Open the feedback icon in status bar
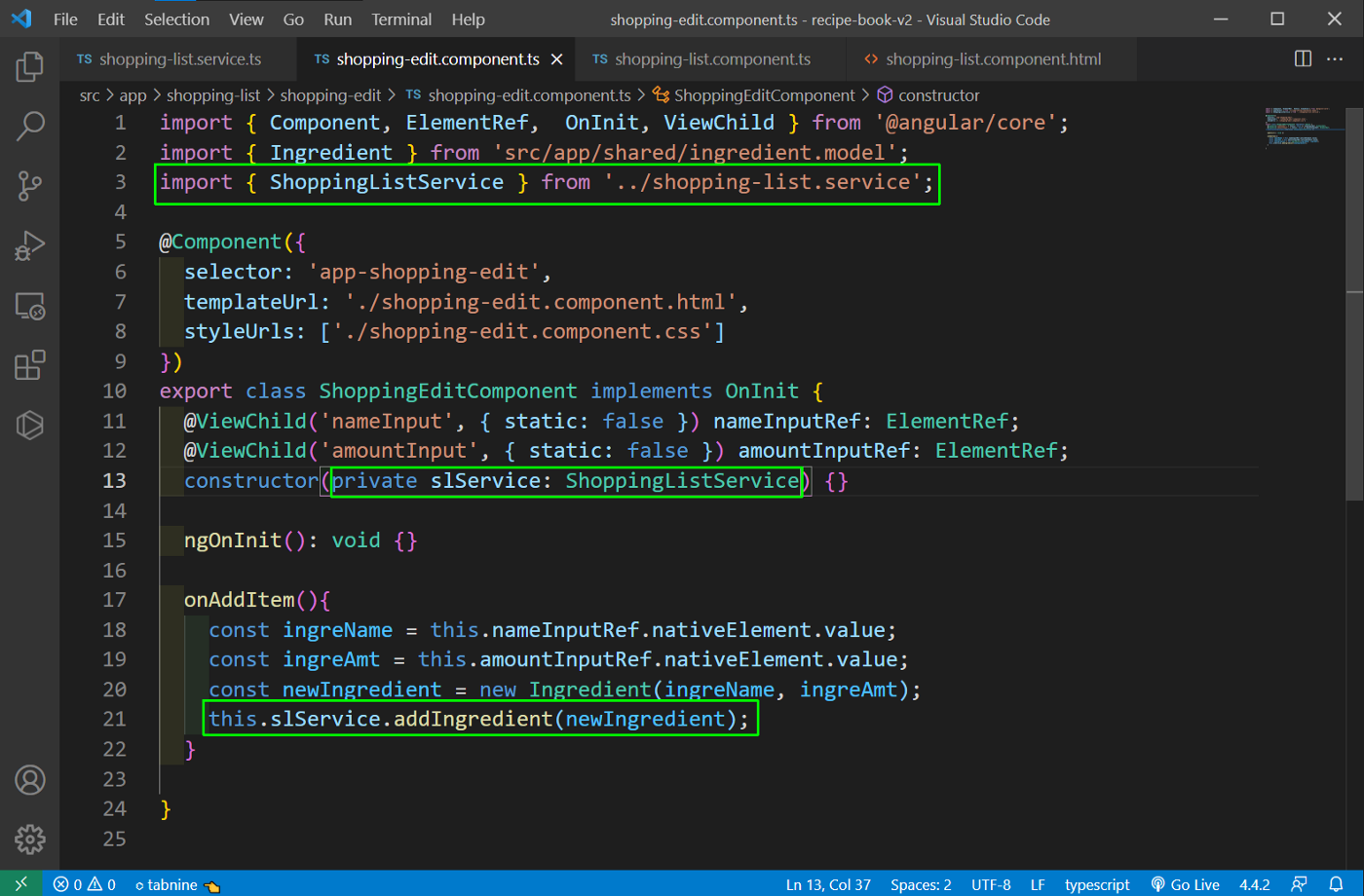Viewport: 1364px width, 896px height. [x=1299, y=884]
